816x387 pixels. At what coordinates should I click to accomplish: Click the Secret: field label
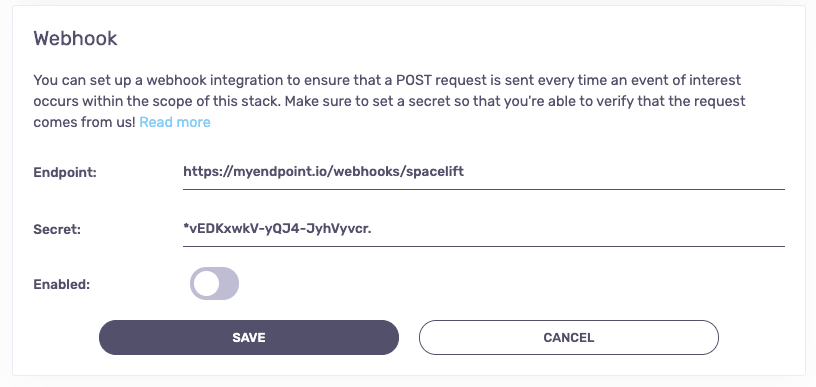point(57,229)
